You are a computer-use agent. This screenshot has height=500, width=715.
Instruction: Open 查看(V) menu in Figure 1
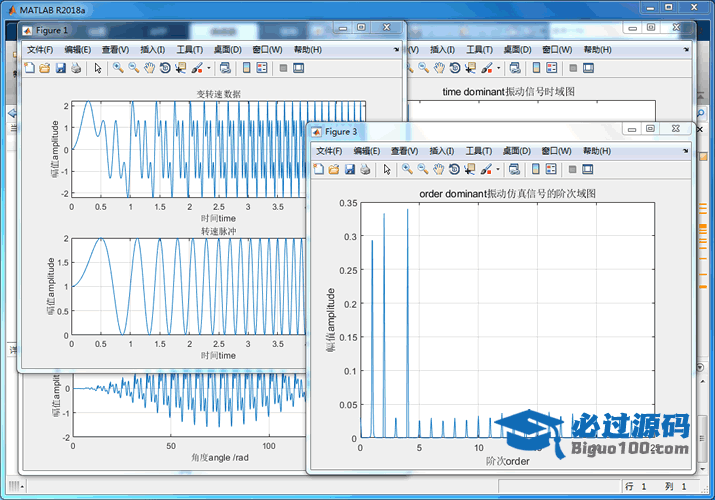(x=115, y=50)
